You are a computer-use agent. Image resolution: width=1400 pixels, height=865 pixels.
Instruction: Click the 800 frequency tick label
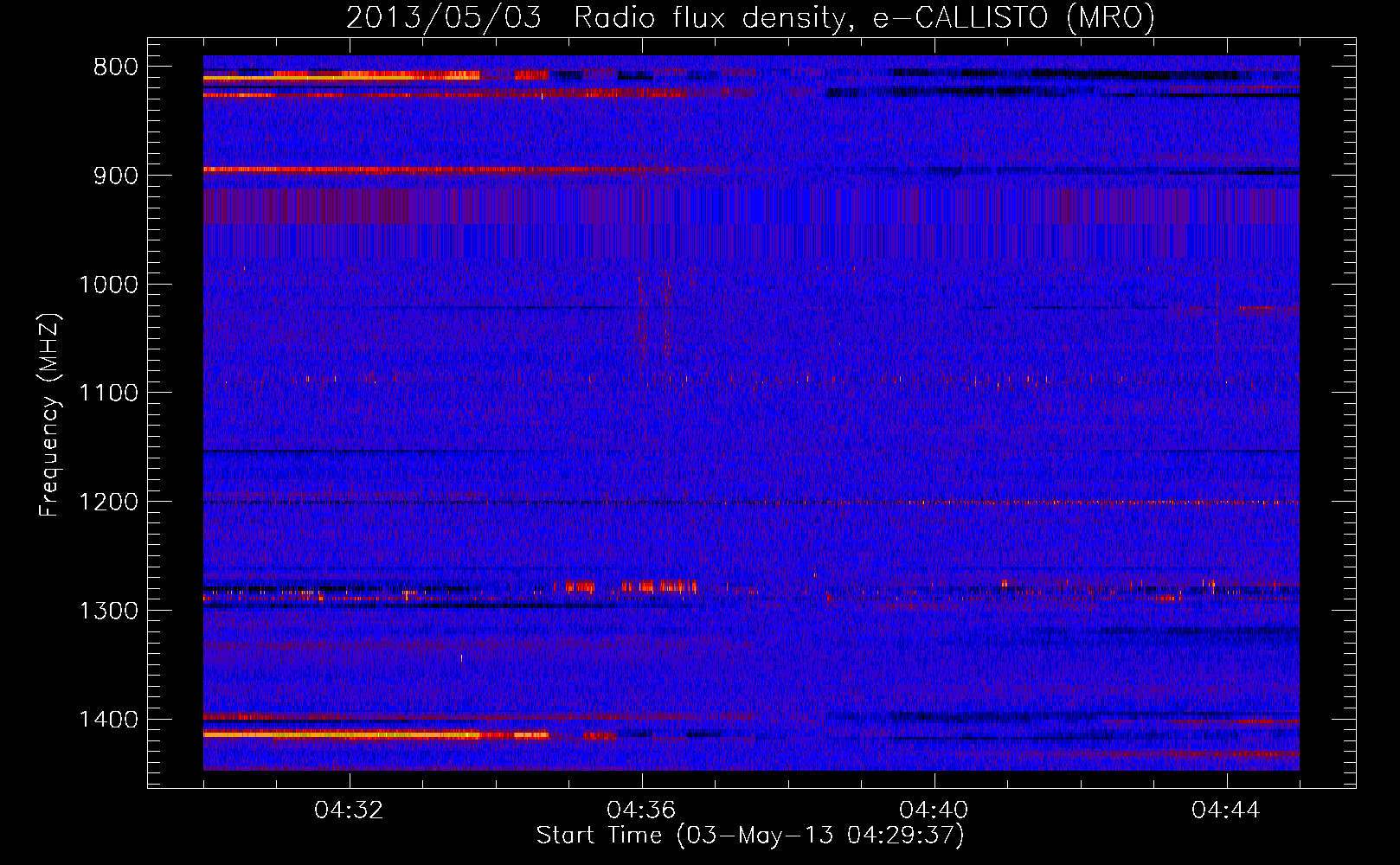[x=116, y=67]
